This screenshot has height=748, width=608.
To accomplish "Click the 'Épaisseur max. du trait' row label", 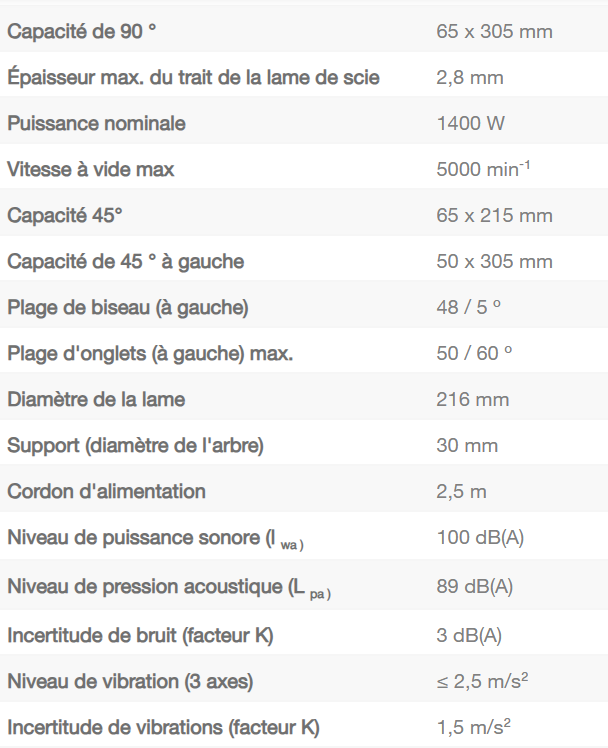I will tap(193, 77).
